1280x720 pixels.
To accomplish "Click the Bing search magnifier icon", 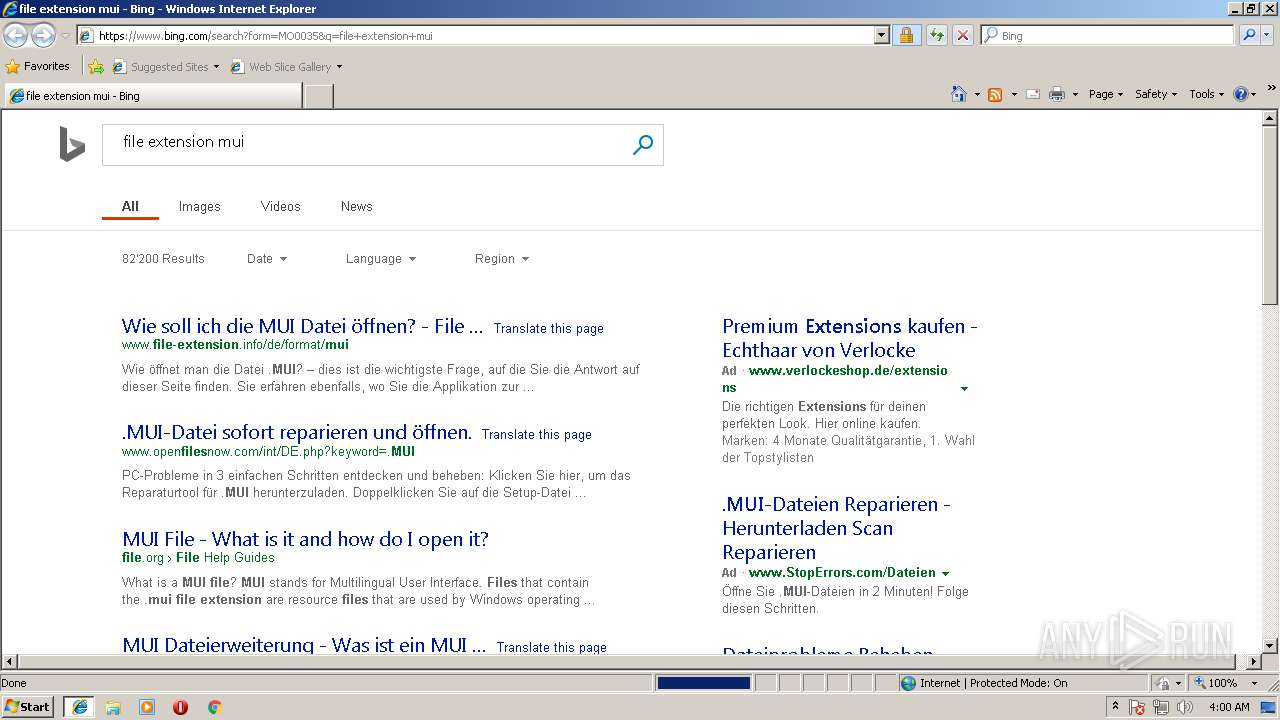I will 643,145.
